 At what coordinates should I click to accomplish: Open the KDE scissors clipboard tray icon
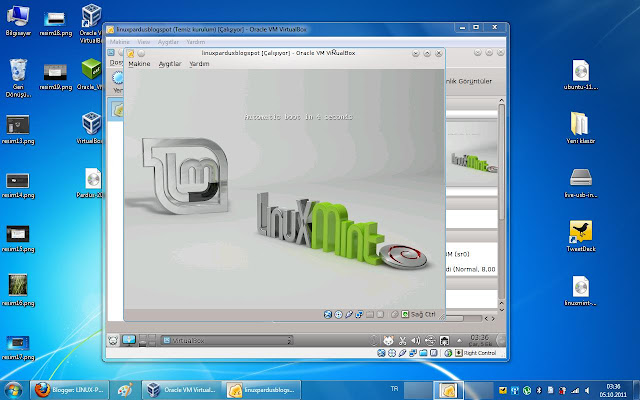402,340
